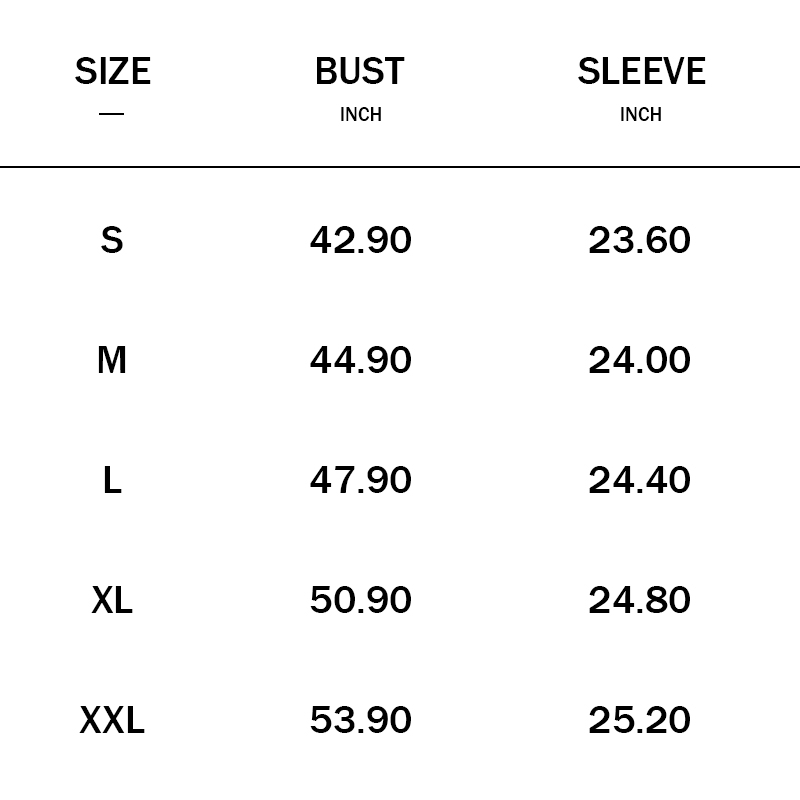Screen dimensions: 800x800
Task: Click sleeve value 25.20
Action: [640, 720]
